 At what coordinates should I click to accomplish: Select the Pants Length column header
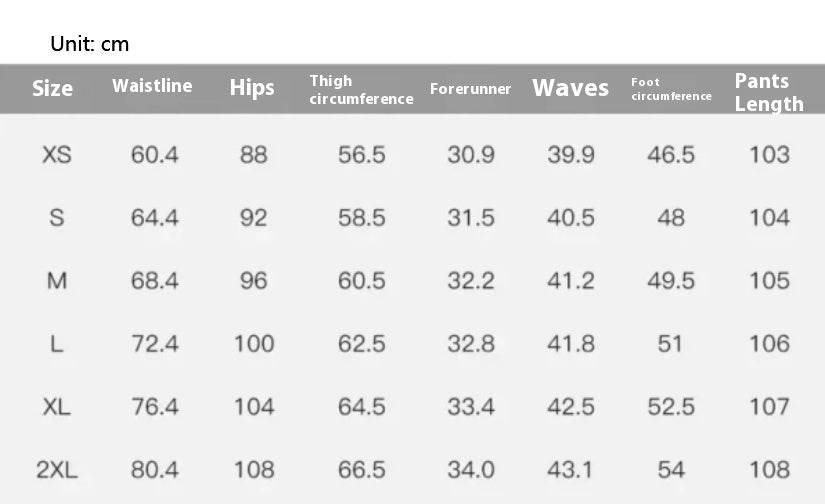[x=769, y=92]
